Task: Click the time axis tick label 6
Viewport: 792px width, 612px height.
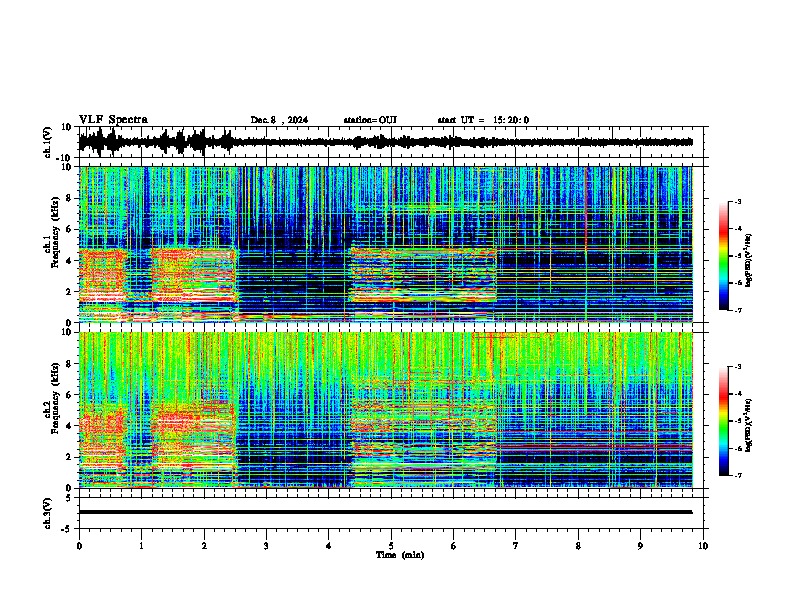Action: click(x=454, y=546)
